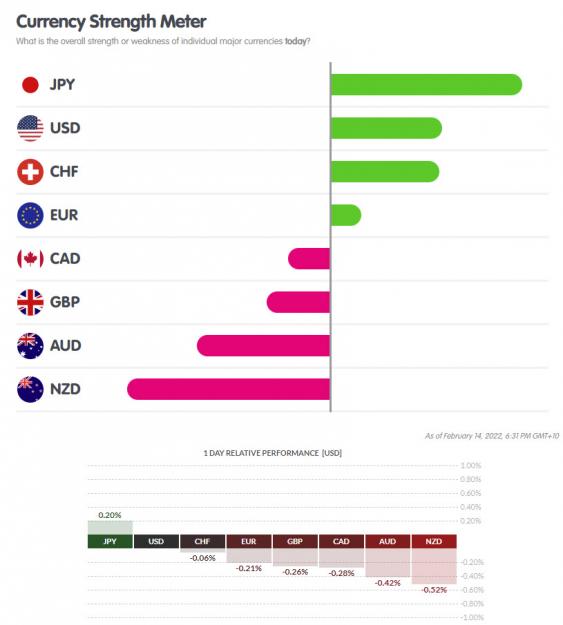Click the New Zealand flag icon for NZD
The height and width of the screenshot is (625, 563).
(x=30, y=389)
